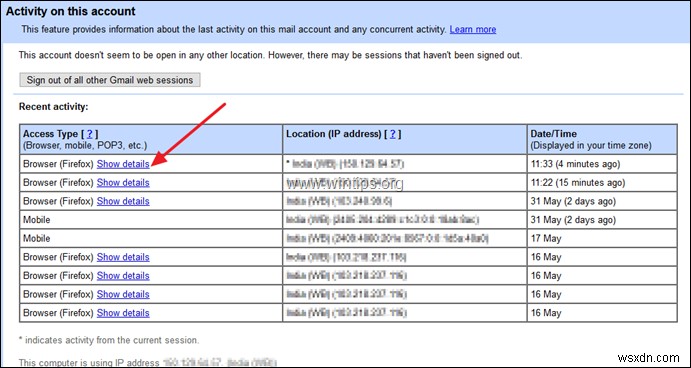Viewport: 691px width, 368px height.
Task: Select the "17 May" date cell
Action: click(602, 238)
